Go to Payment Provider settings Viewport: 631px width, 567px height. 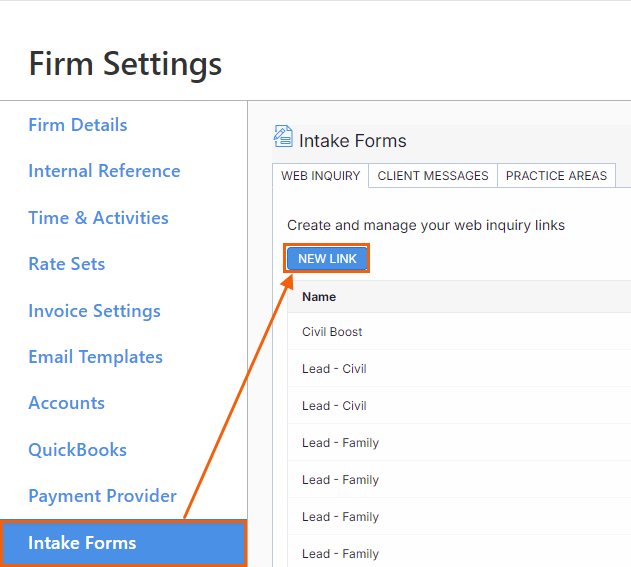102,496
